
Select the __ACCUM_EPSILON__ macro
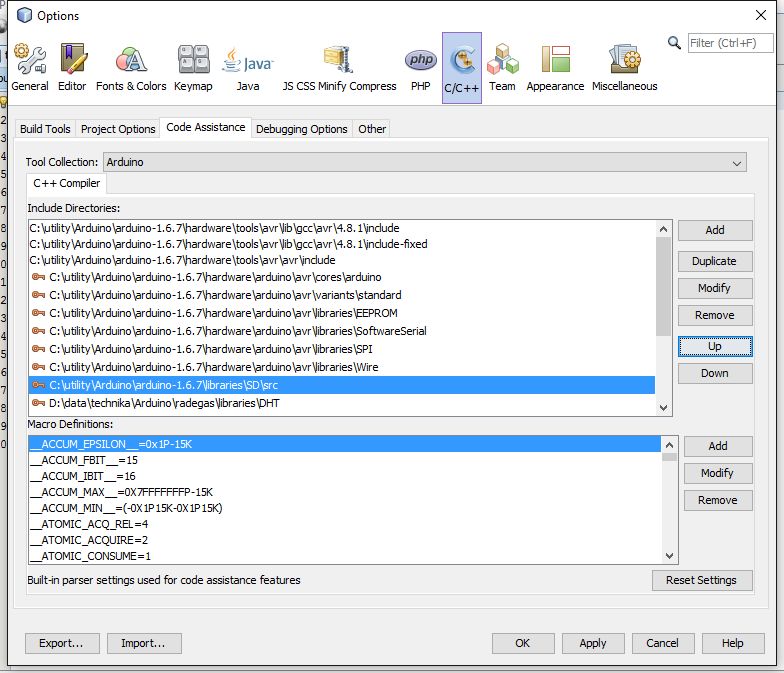(345, 444)
